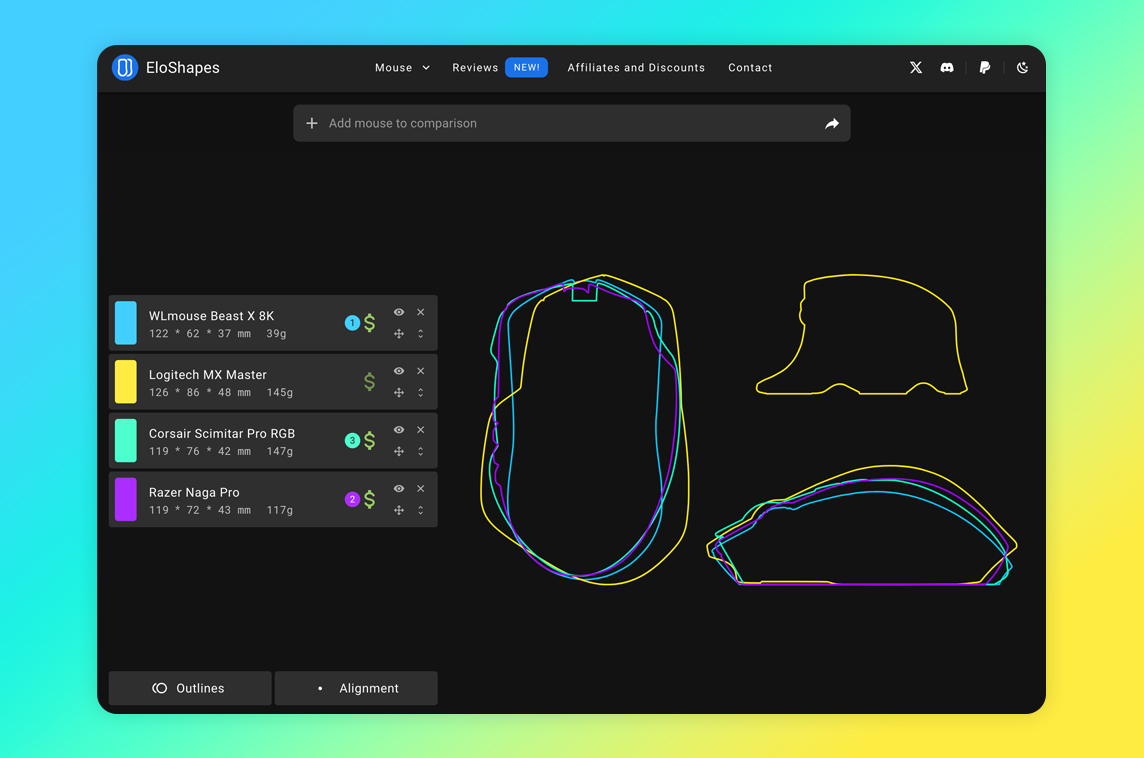The width and height of the screenshot is (1144, 758).
Task: Click dimensions 126 * 86 * 48 mm text
Action: click(200, 392)
